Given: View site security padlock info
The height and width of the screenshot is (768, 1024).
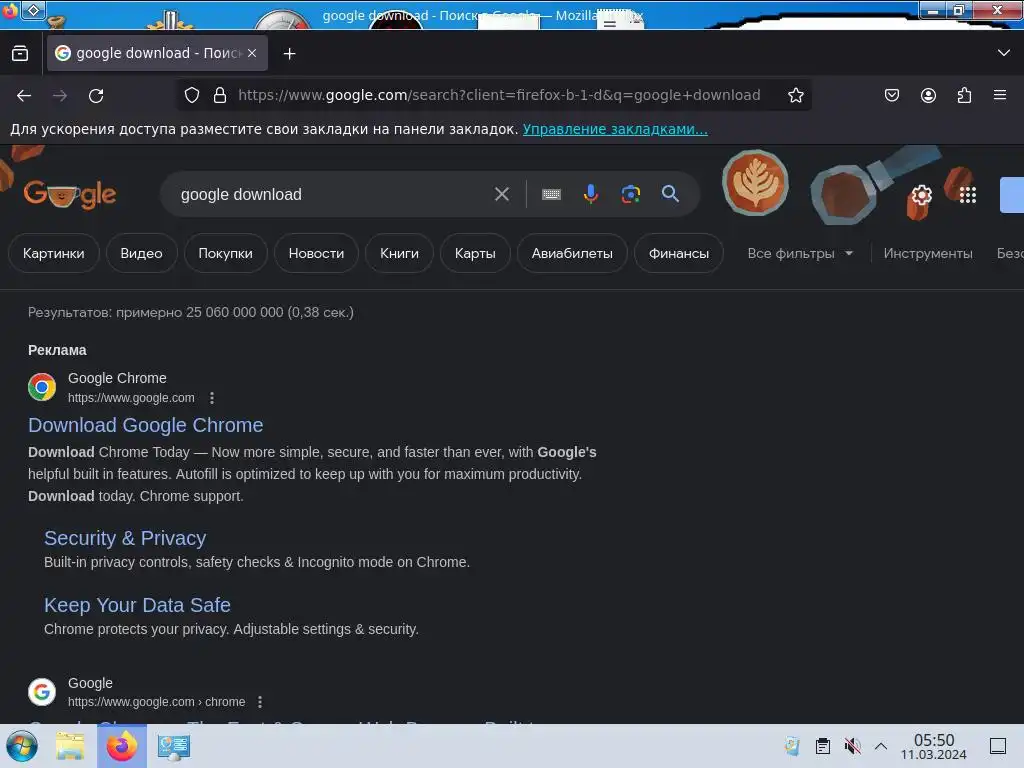Looking at the screenshot, I should (x=220, y=95).
